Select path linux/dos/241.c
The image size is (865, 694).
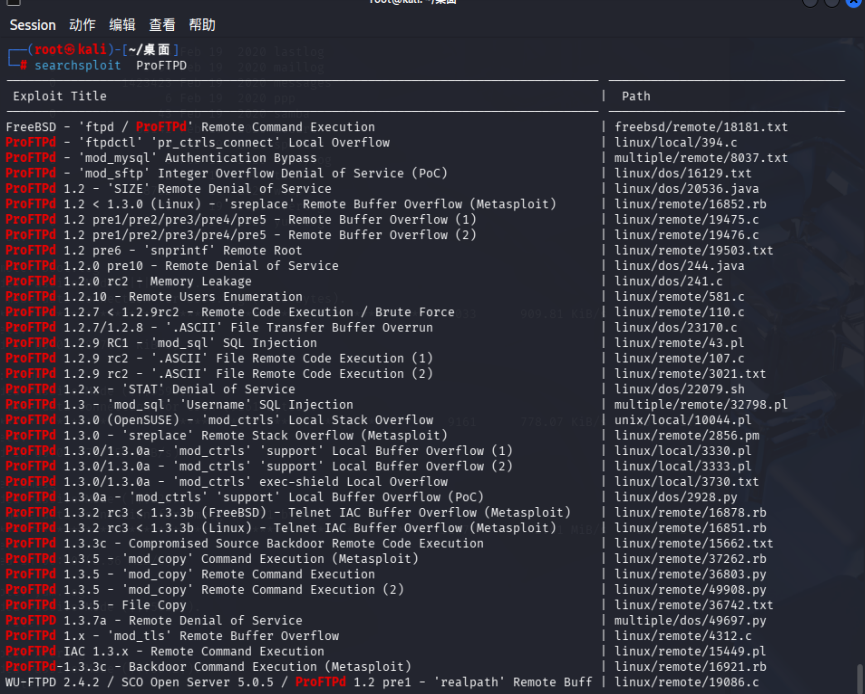[x=669, y=281]
